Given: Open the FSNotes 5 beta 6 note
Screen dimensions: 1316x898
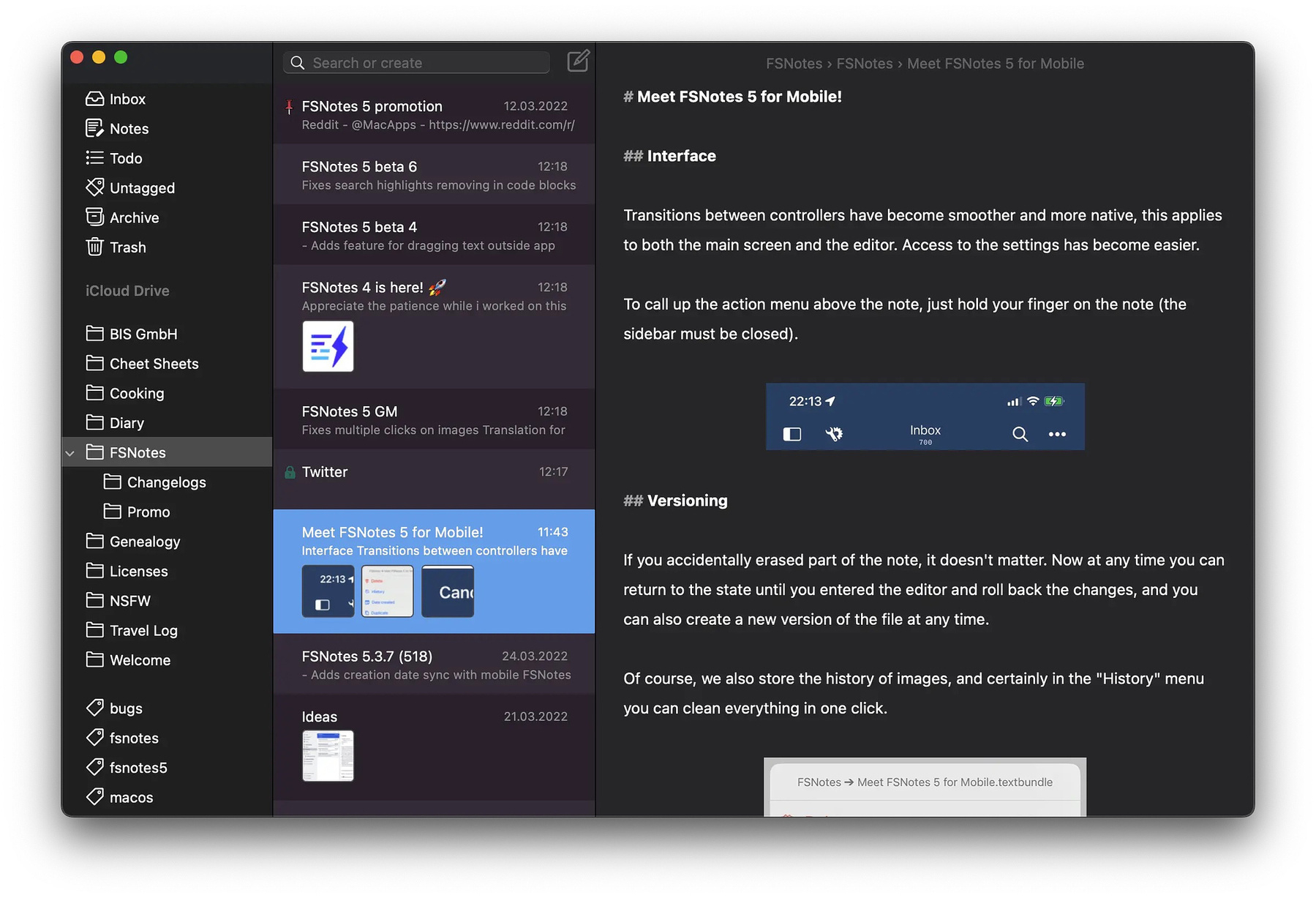Looking at the screenshot, I should (434, 175).
